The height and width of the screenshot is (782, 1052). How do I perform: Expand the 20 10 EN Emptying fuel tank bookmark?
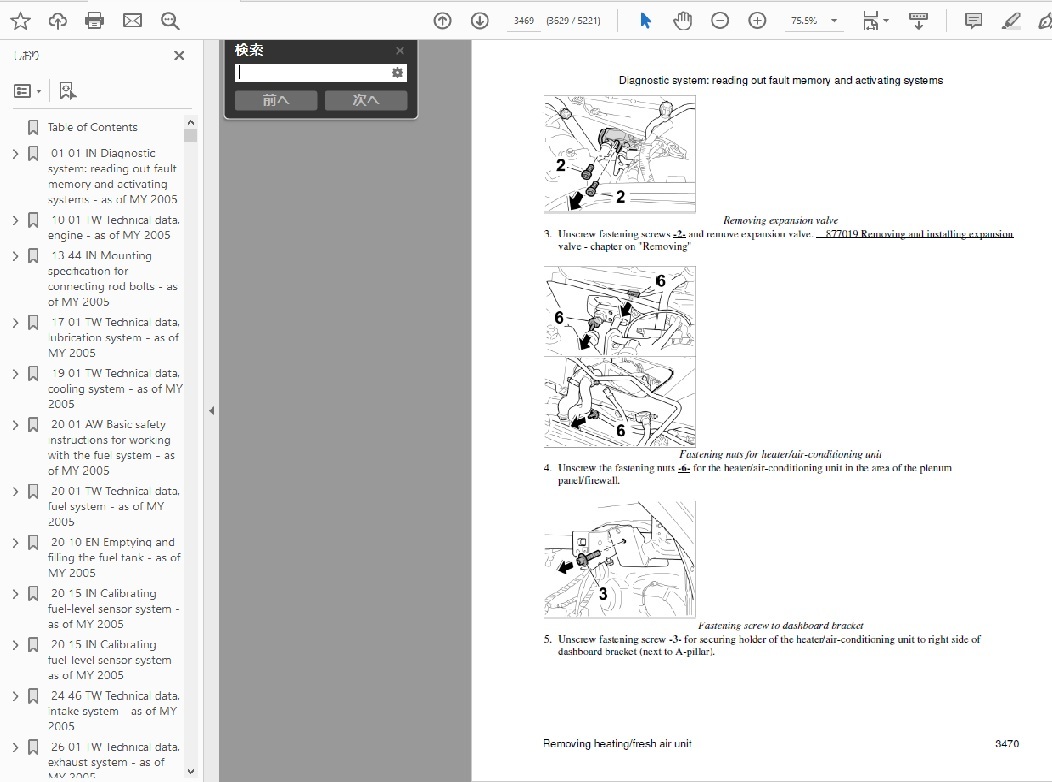[15, 543]
